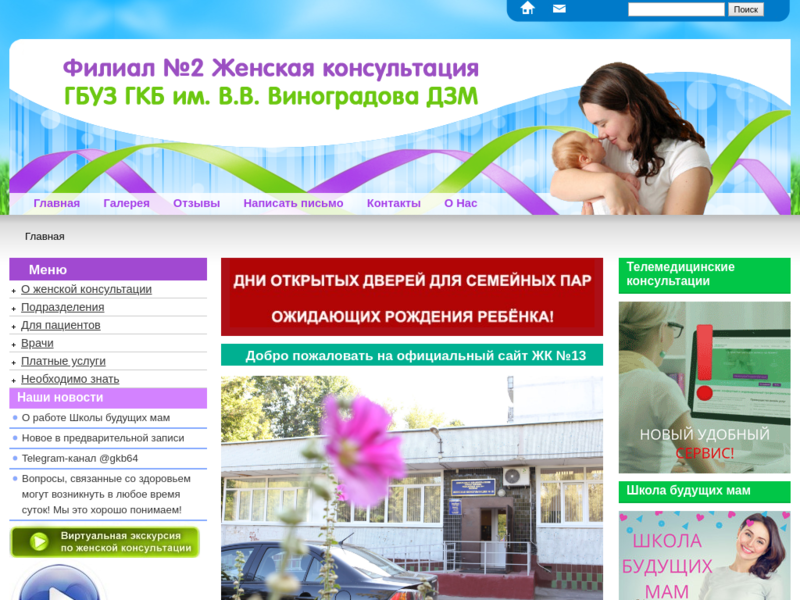Screen dimensions: 800x600
Task: Click the purple Меню sidebar header
Action: (x=108, y=269)
